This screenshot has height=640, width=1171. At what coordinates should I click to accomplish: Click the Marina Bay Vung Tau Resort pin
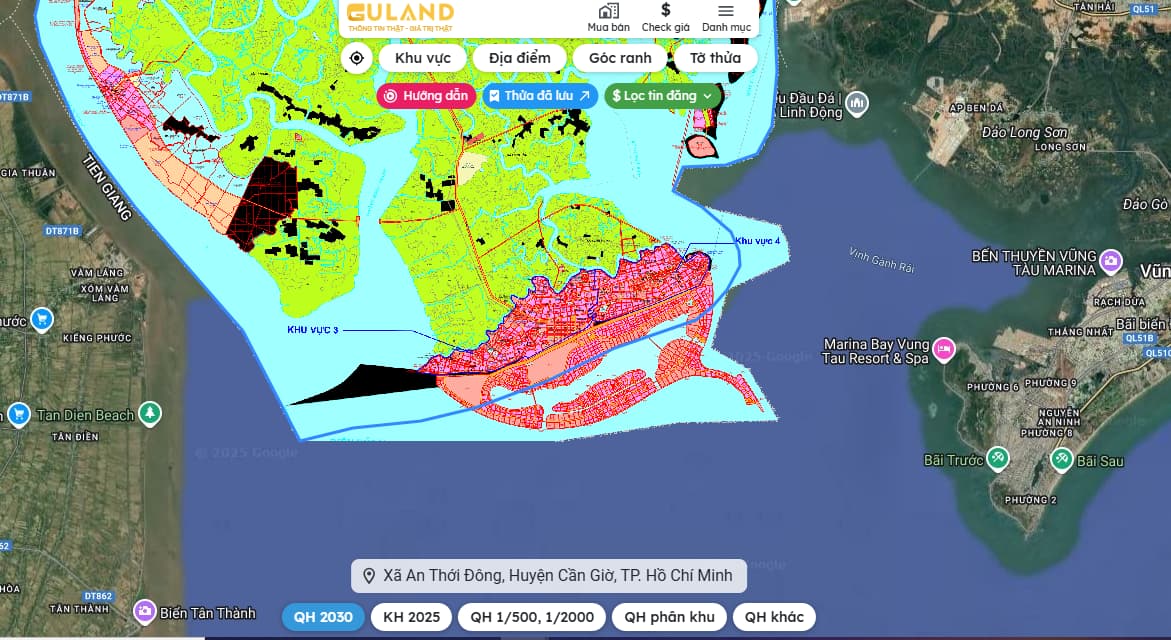945,349
